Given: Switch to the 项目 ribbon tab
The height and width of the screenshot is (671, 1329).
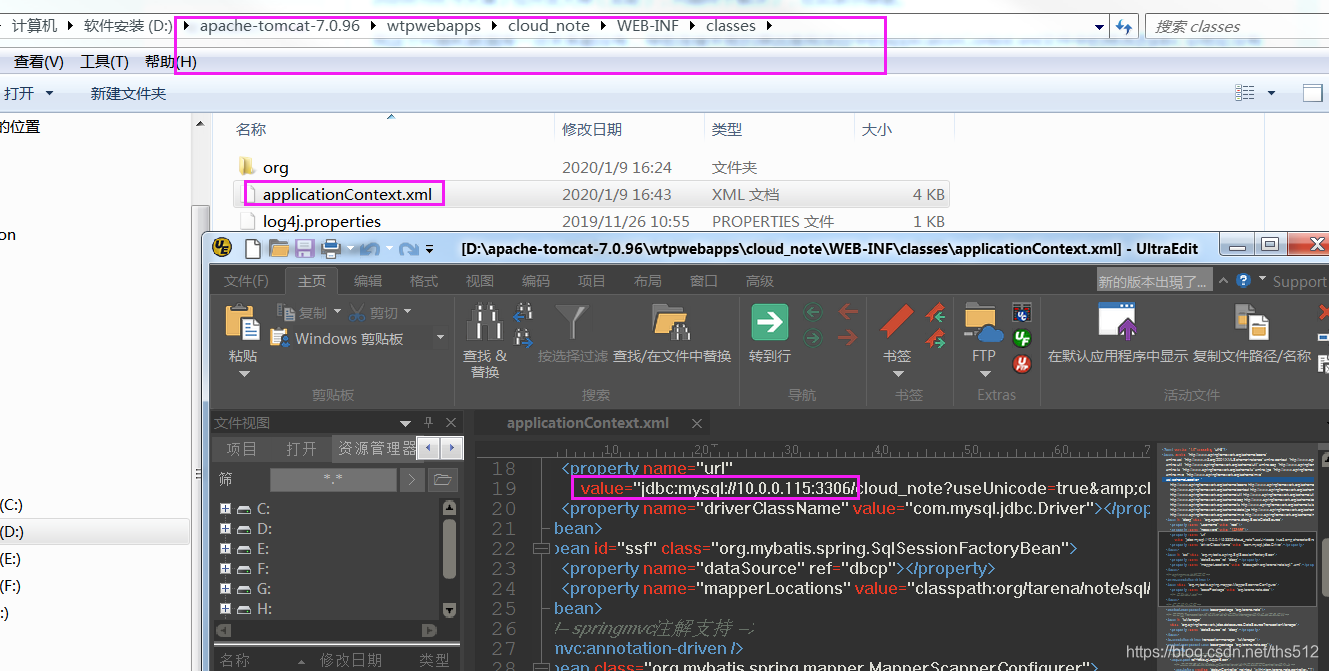Looking at the screenshot, I should (592, 281).
